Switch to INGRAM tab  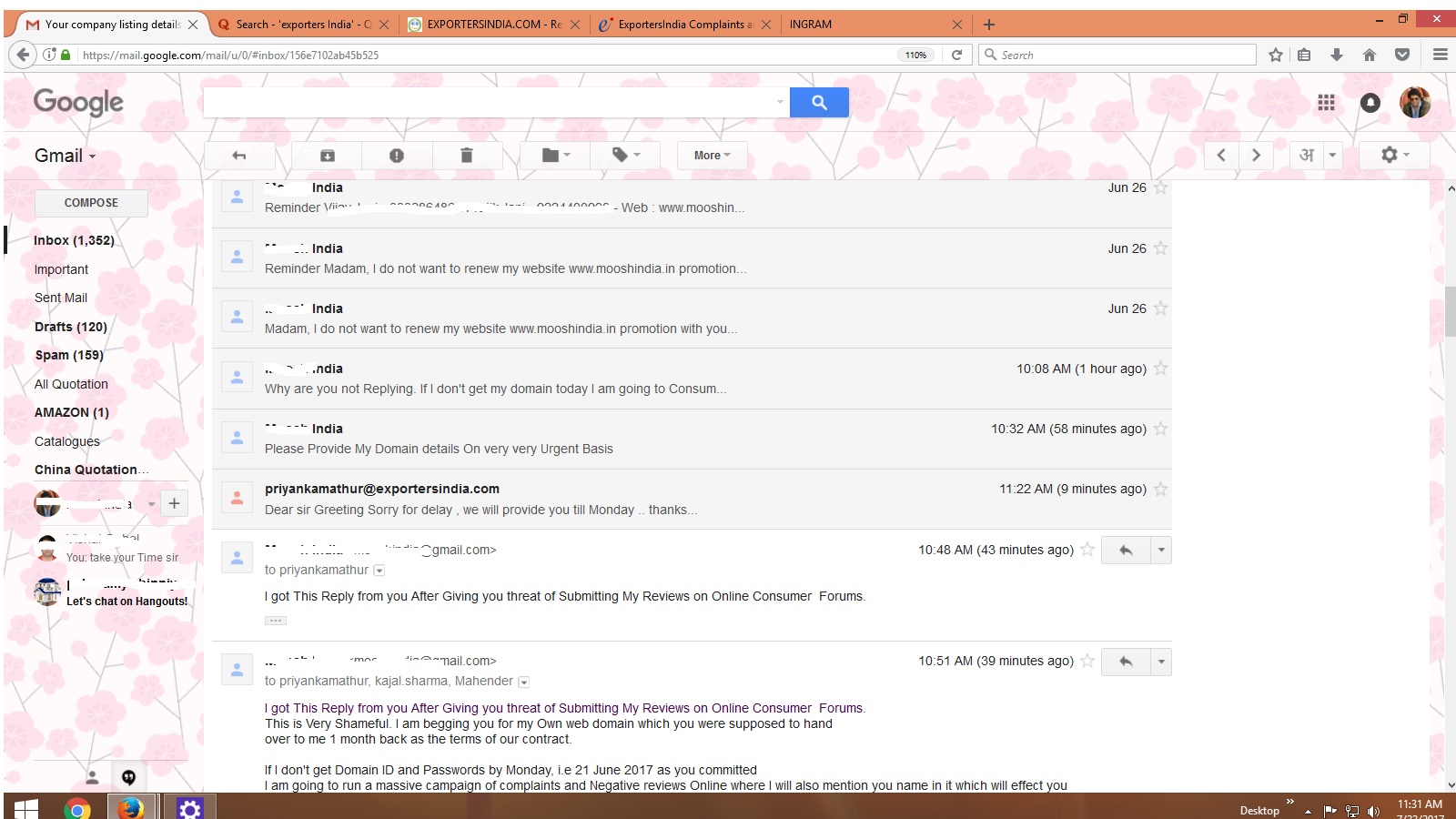[x=874, y=25]
